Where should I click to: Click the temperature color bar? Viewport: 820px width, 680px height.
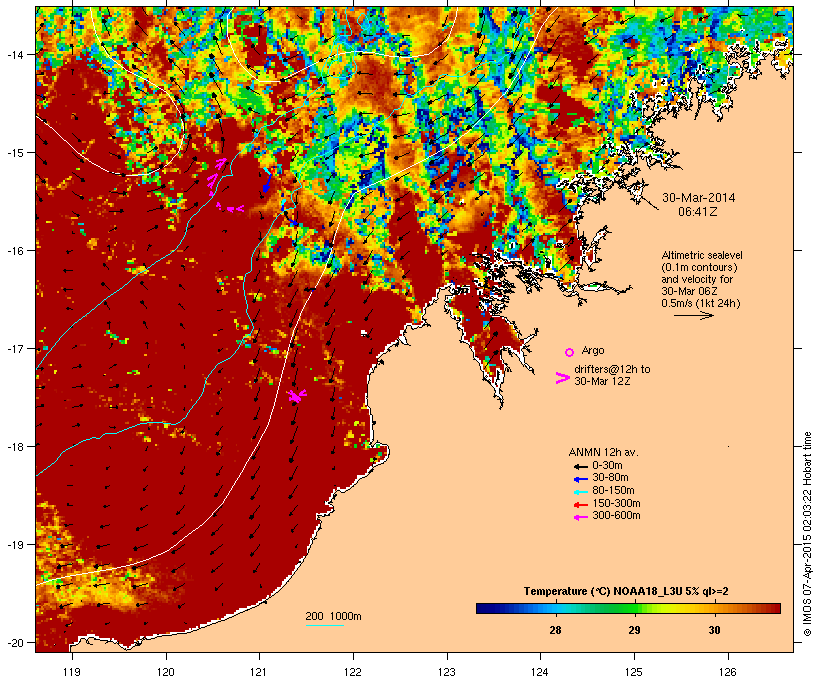tap(628, 608)
